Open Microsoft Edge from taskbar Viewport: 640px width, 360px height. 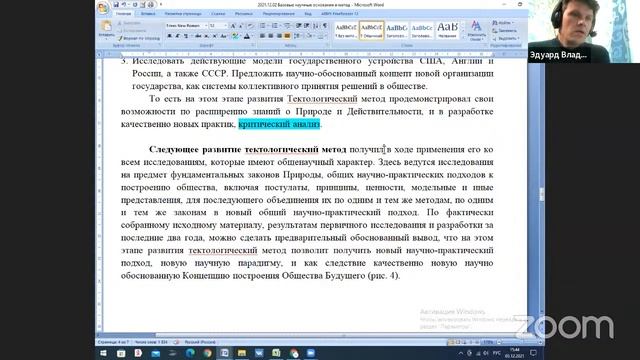[x=190, y=353]
